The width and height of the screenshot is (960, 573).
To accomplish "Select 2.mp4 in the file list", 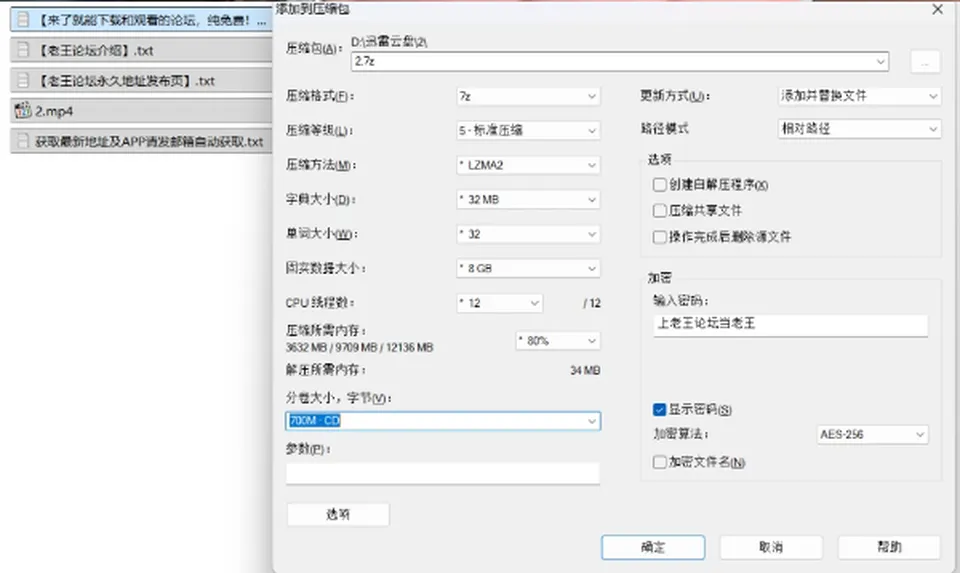I will pyautogui.click(x=141, y=111).
